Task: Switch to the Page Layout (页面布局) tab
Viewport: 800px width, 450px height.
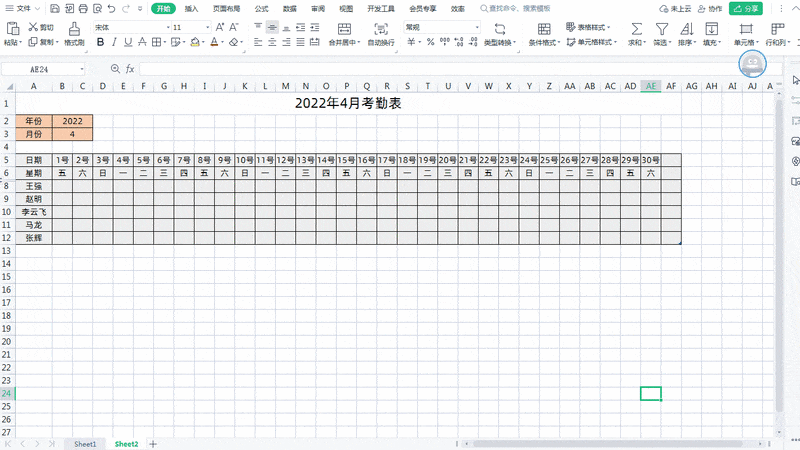Action: click(x=227, y=9)
